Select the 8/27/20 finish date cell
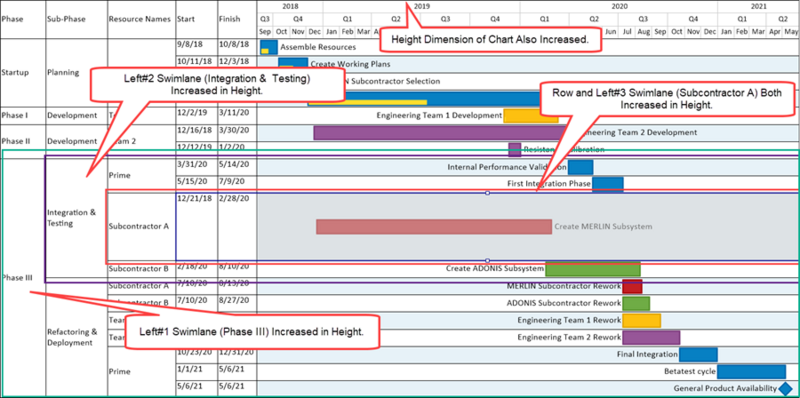The image size is (800, 398). click(x=237, y=303)
